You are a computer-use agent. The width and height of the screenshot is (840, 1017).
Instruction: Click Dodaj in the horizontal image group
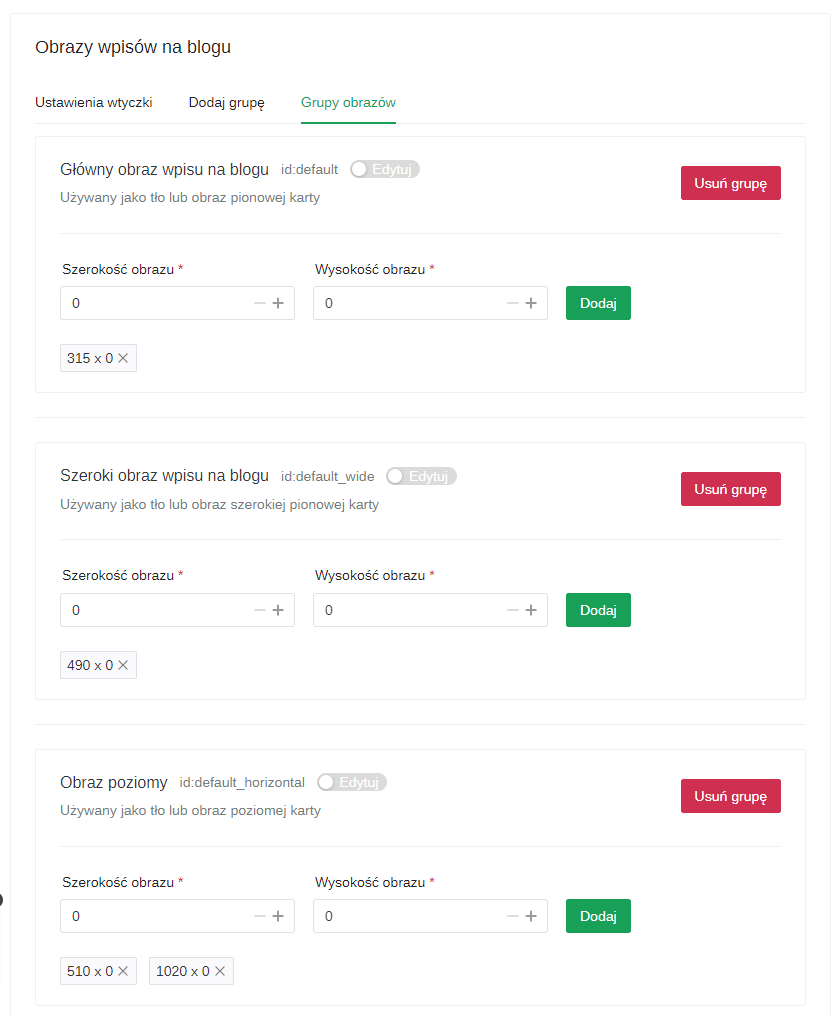point(598,916)
